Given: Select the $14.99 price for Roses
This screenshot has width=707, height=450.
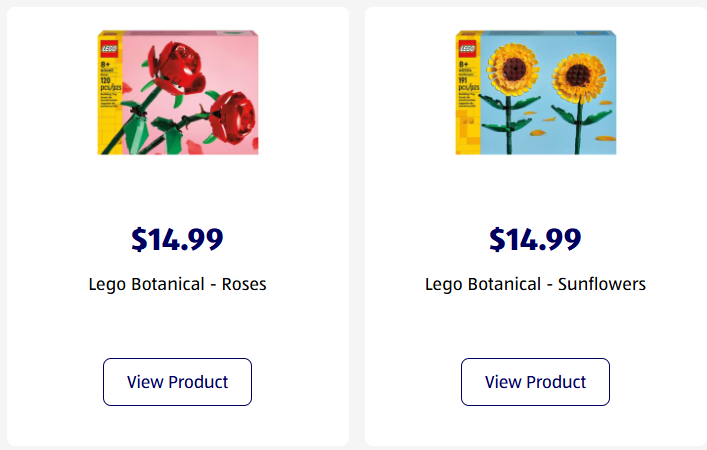Looking at the screenshot, I should [x=177, y=240].
